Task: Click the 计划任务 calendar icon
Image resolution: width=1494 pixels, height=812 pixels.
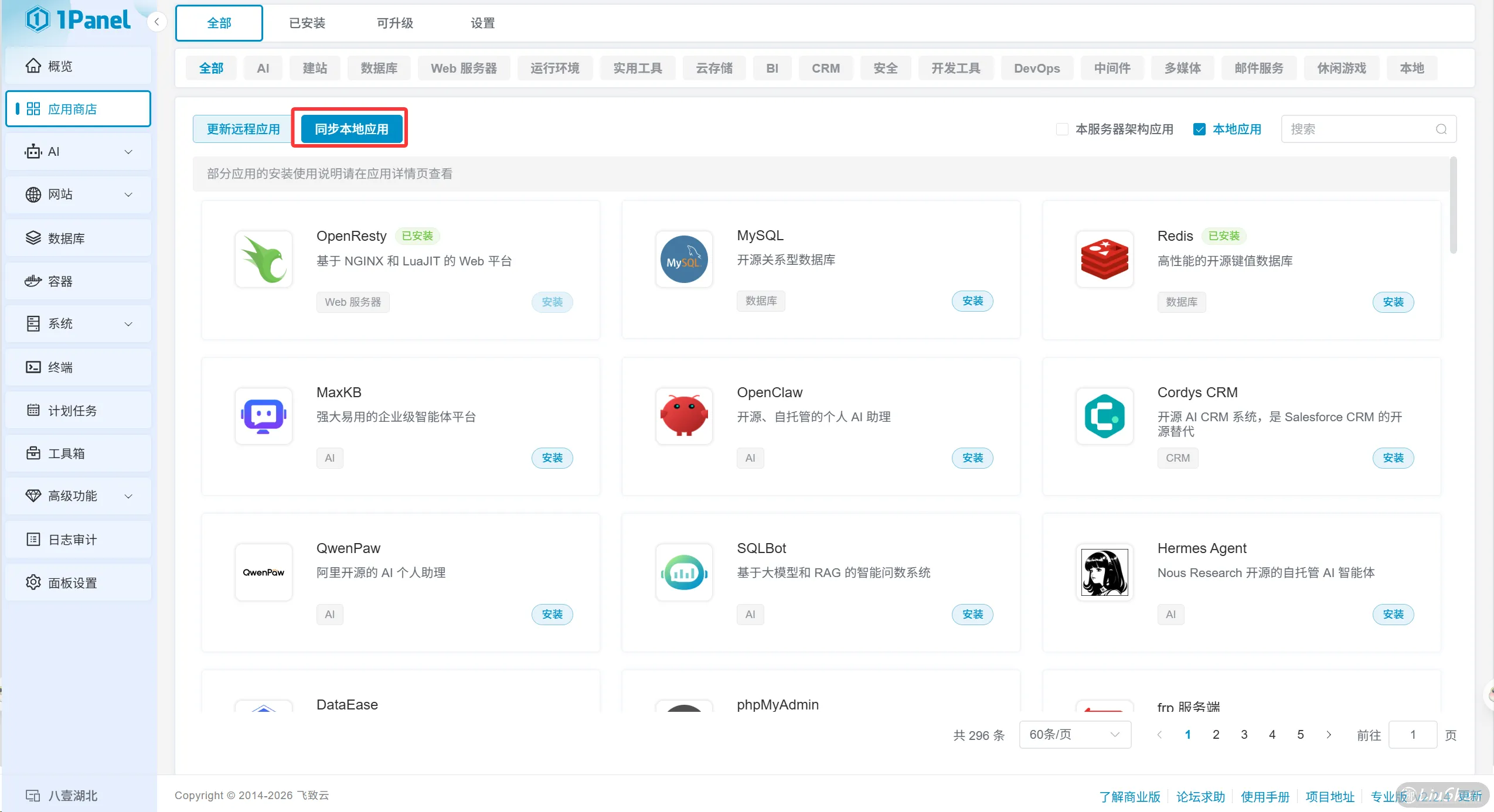Action: click(33, 410)
